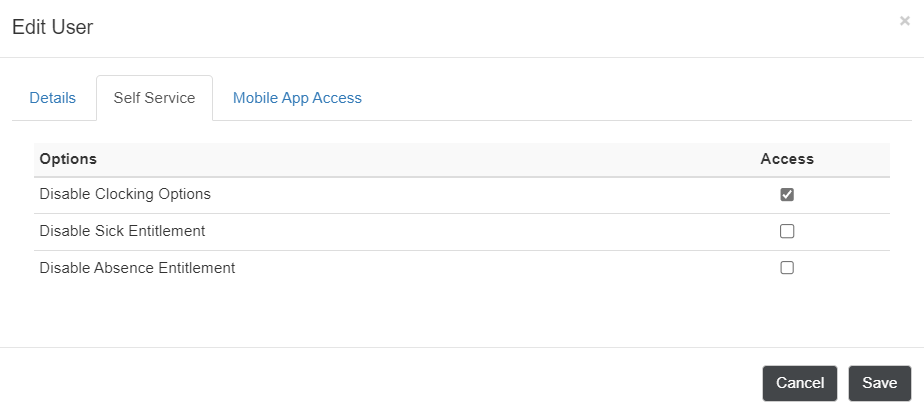Screen dimensions: 924x414
Task: Click the Edit User dialog title
Action: 52,27
